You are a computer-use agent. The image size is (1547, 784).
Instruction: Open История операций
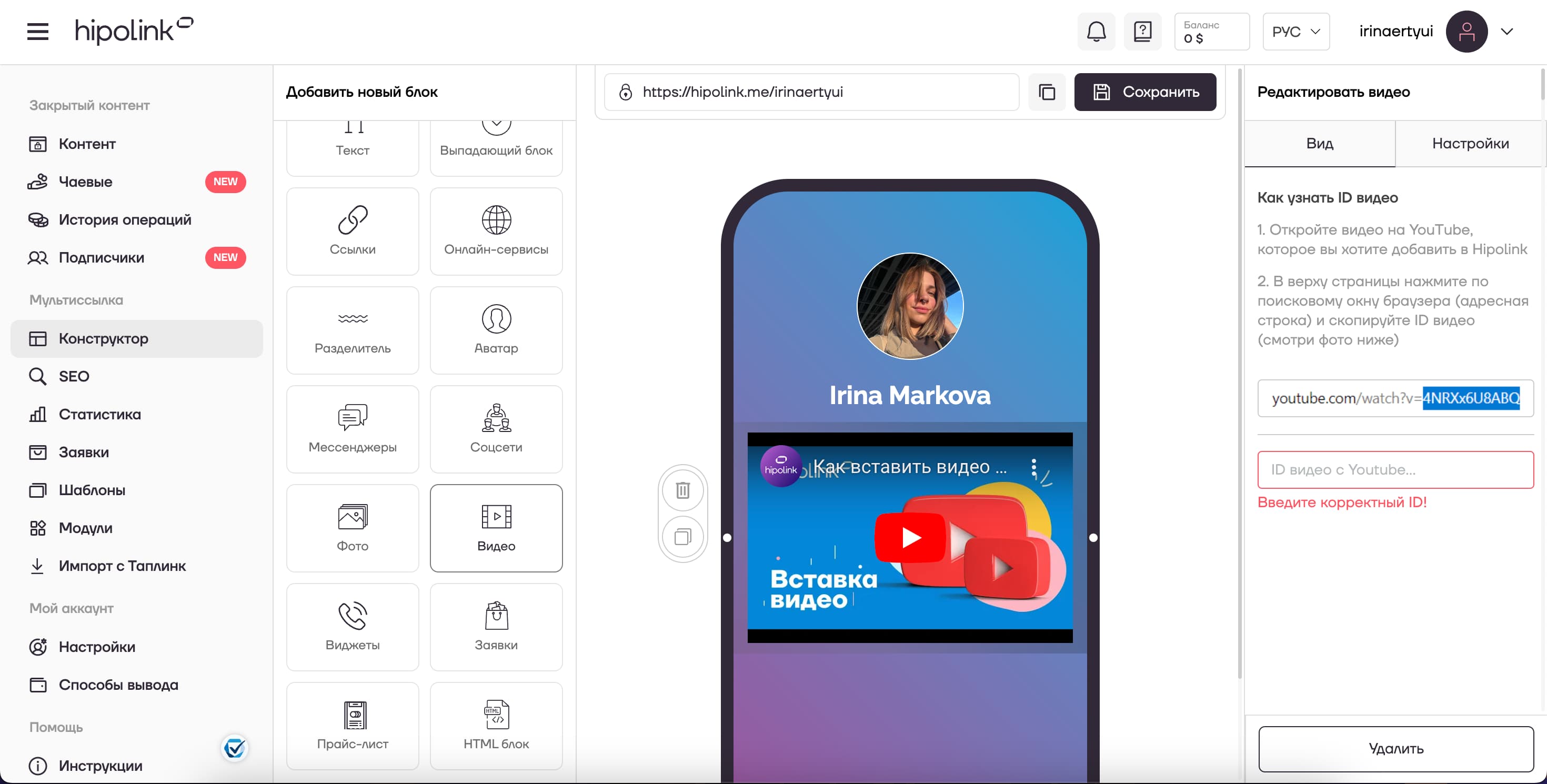[137, 220]
